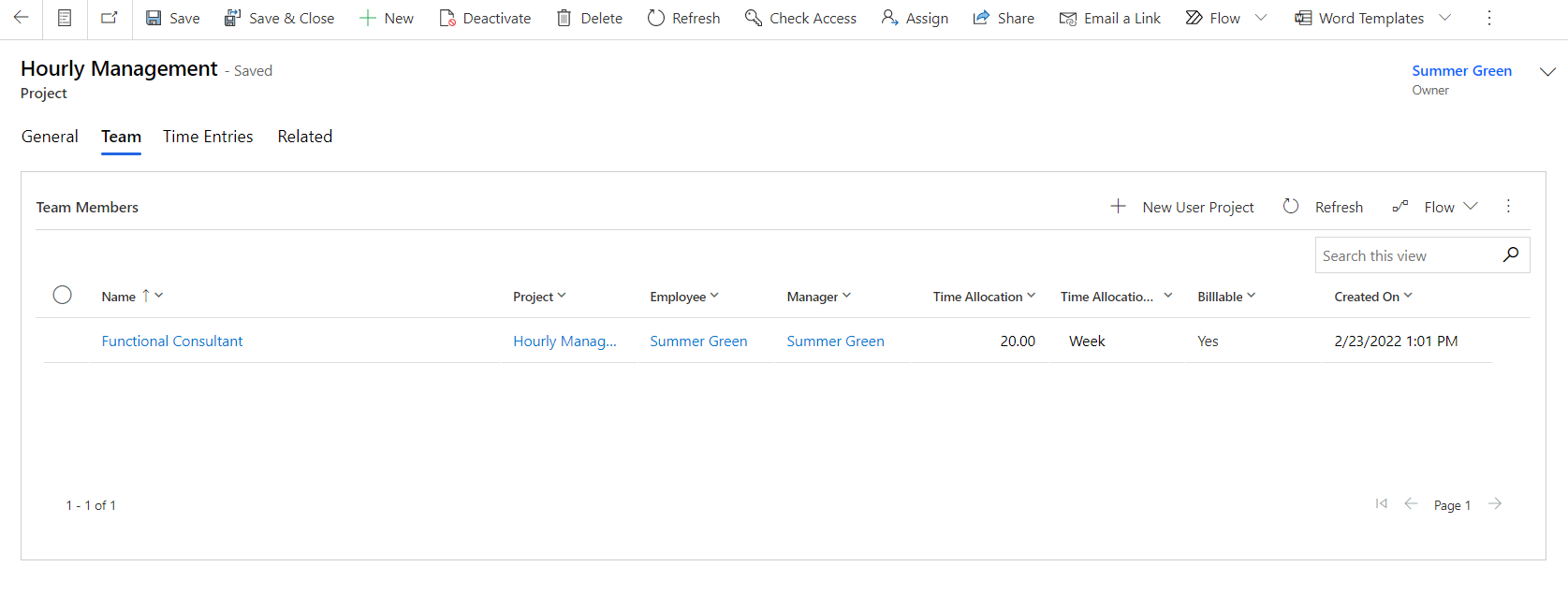The image size is (1568, 610).
Task: Open record in new window icon
Action: tap(110, 18)
